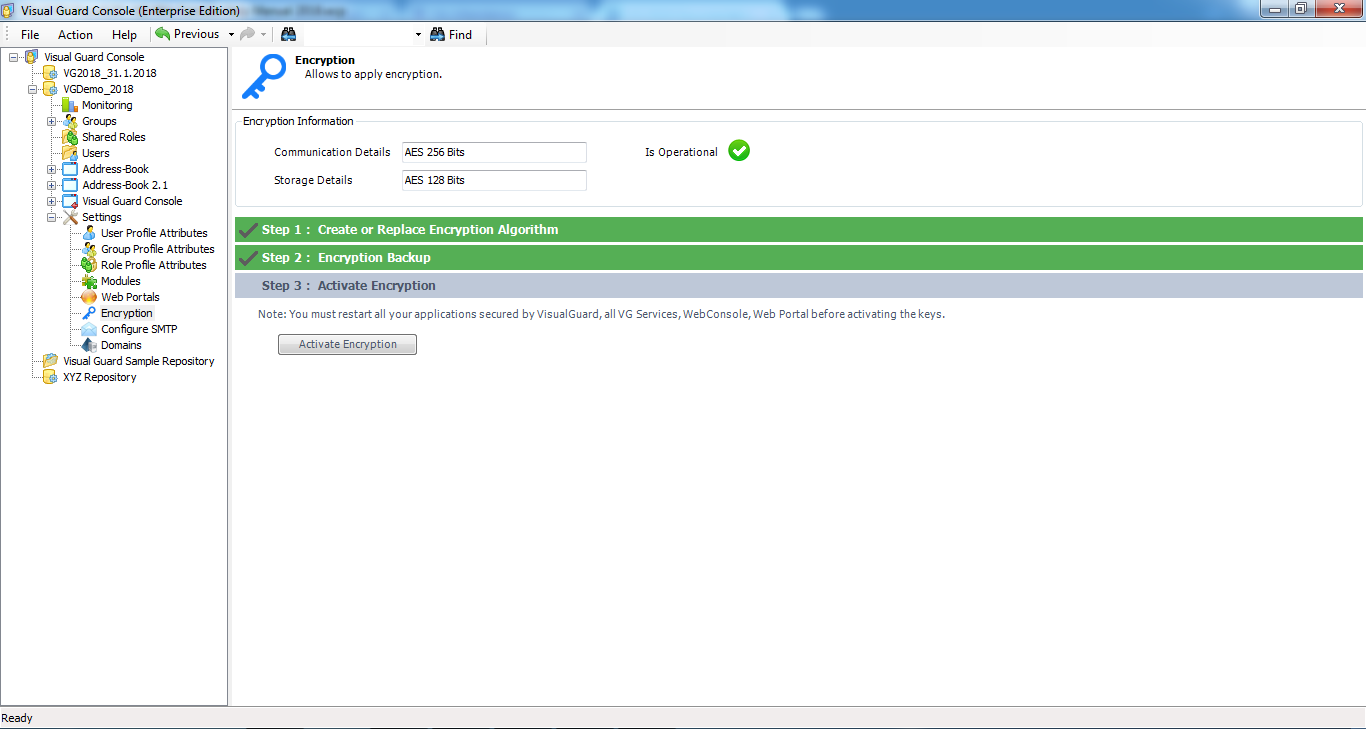Click the Is Operational green check icon
The width and height of the screenshot is (1366, 729).
point(738,151)
